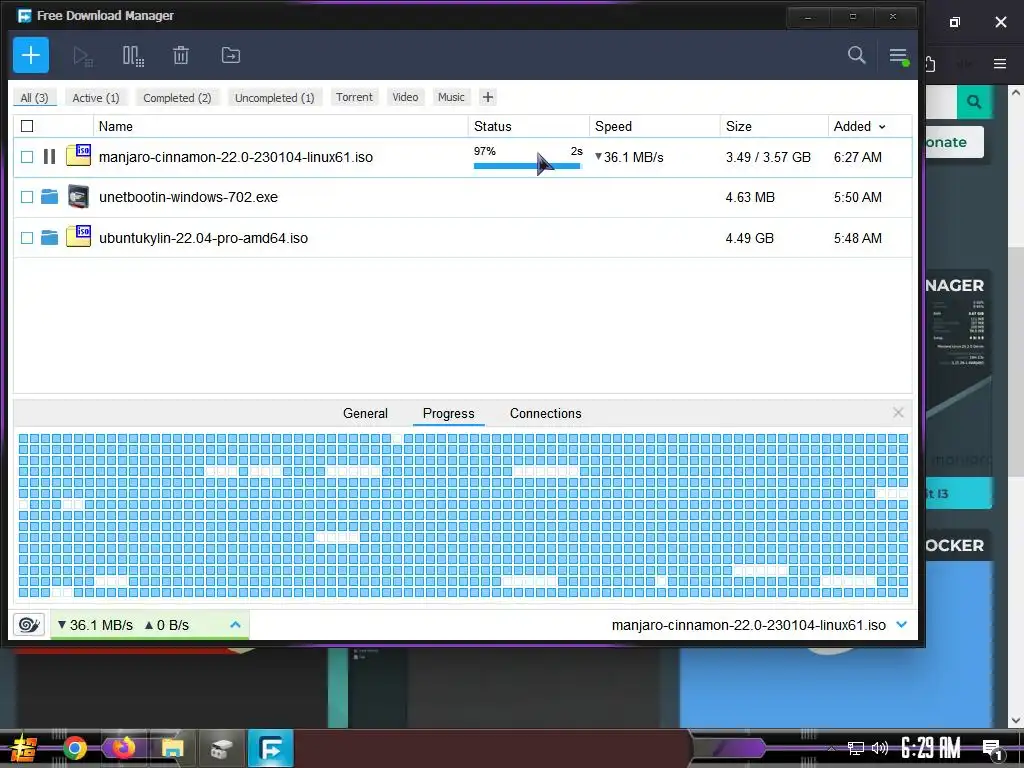Click the unetbootin exe file icon

tap(78, 197)
